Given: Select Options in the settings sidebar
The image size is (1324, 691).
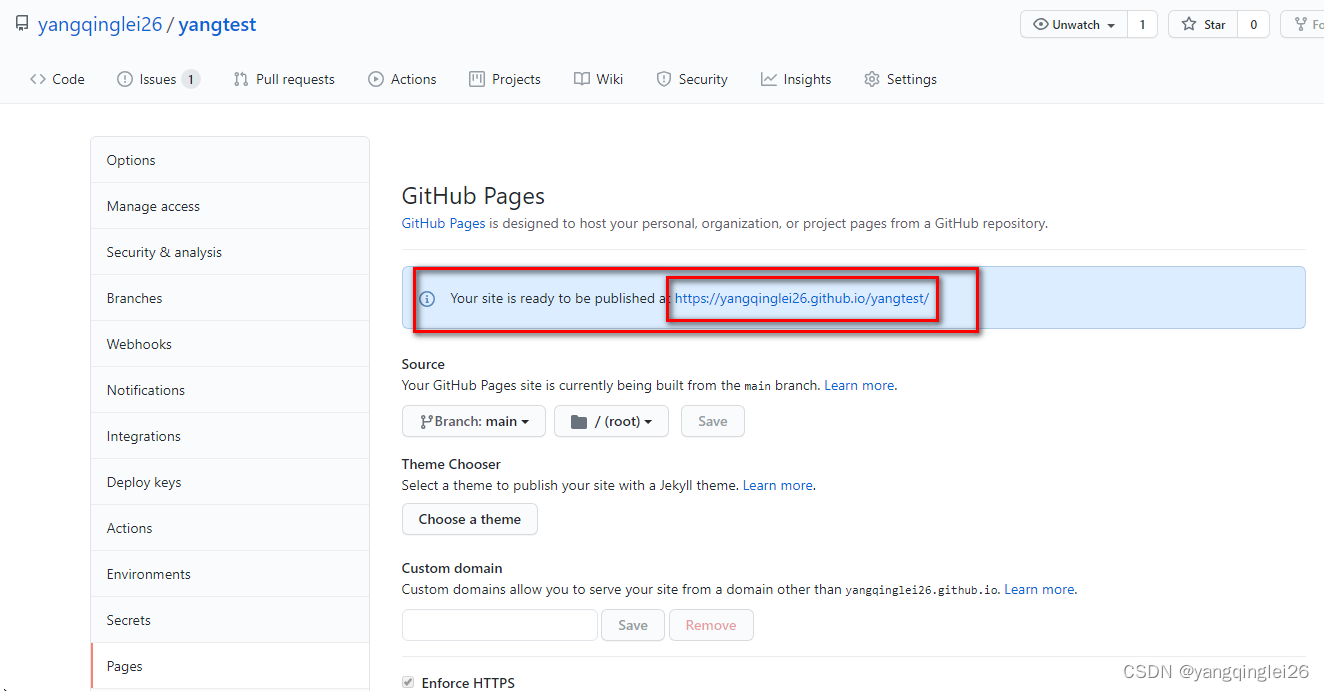Looking at the screenshot, I should click(230, 160).
